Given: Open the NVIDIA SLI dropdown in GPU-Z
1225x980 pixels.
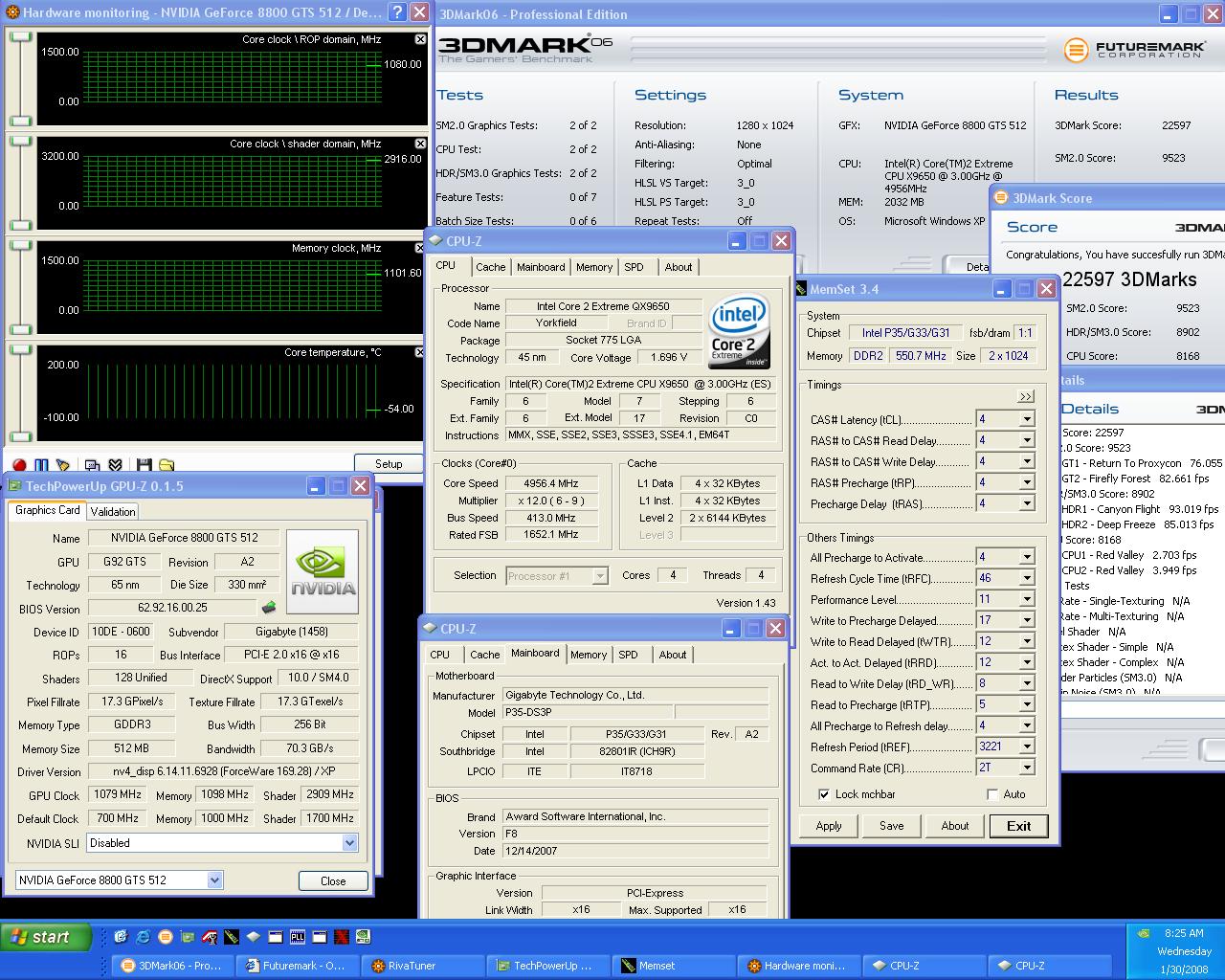Looking at the screenshot, I should [x=349, y=843].
